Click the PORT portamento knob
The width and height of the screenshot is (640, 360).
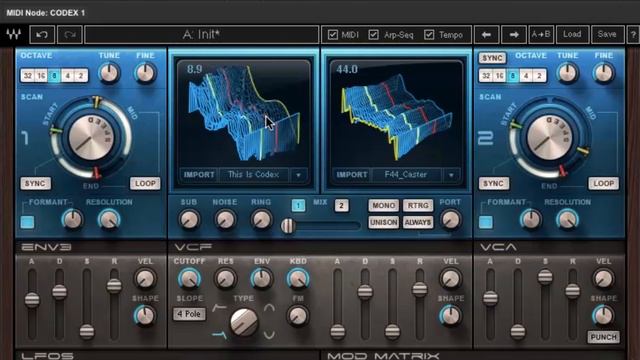point(451,220)
